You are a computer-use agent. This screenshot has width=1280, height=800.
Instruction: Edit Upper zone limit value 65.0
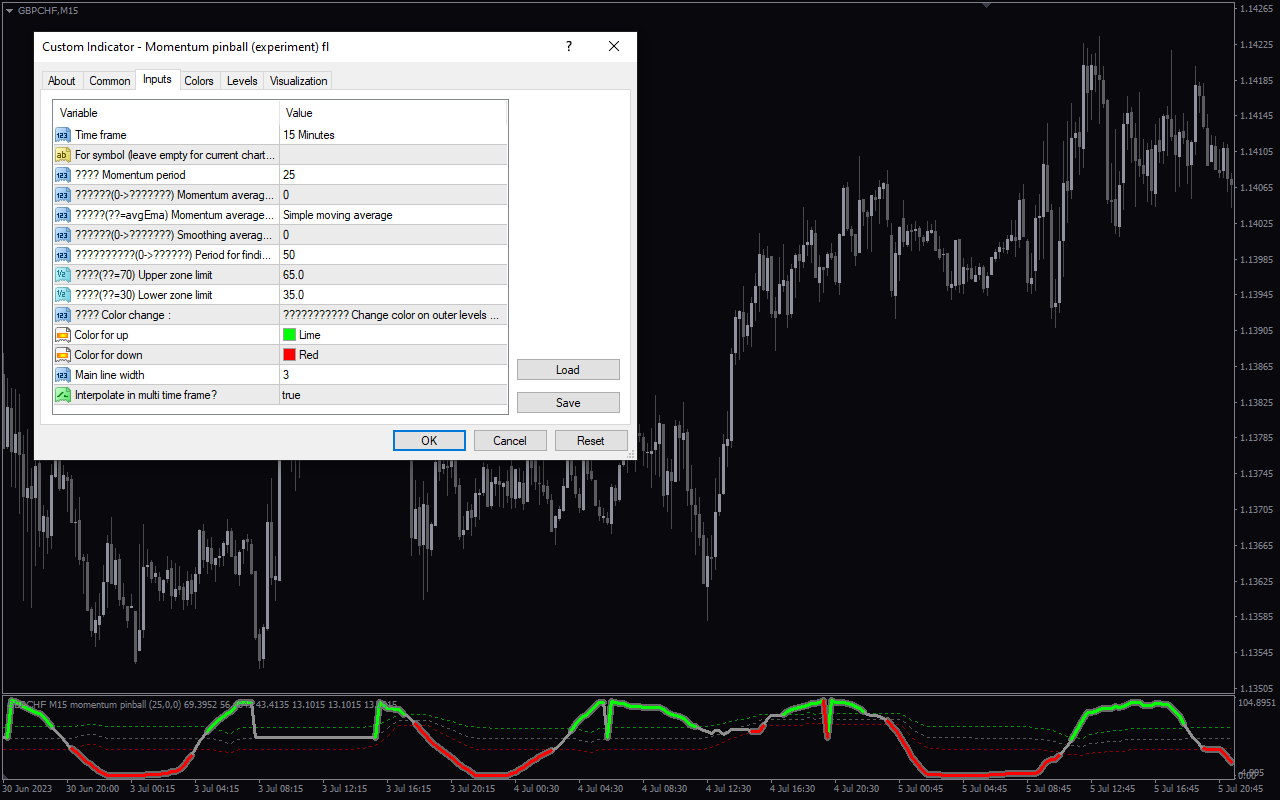coord(393,275)
